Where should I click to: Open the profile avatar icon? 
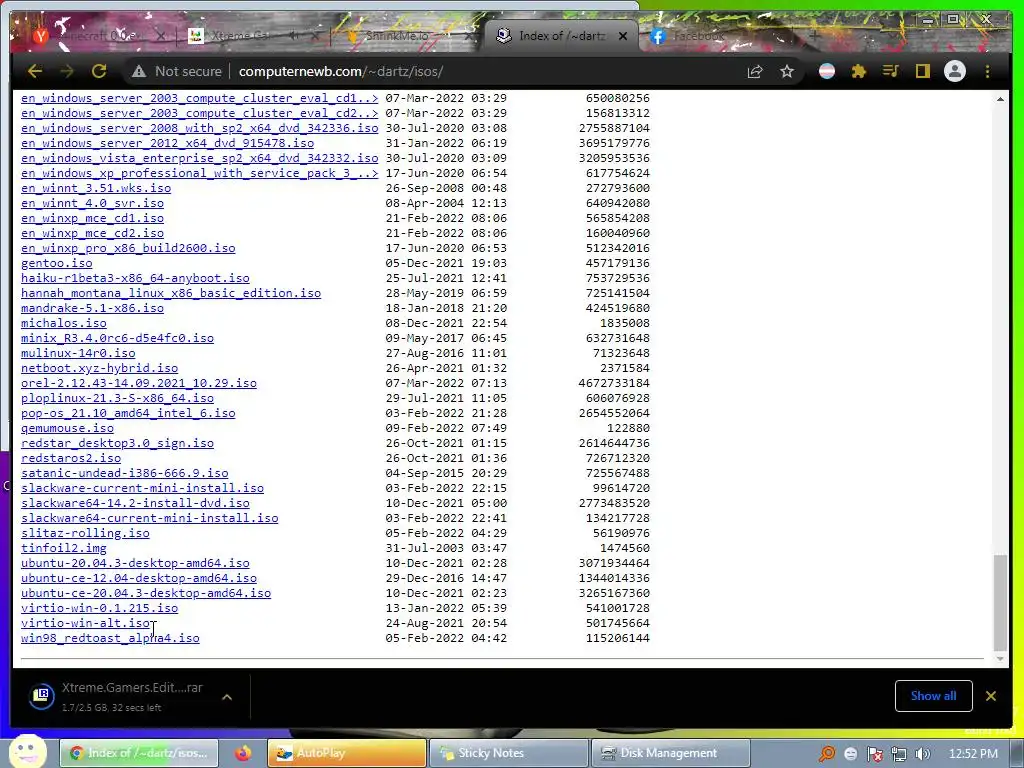955,71
